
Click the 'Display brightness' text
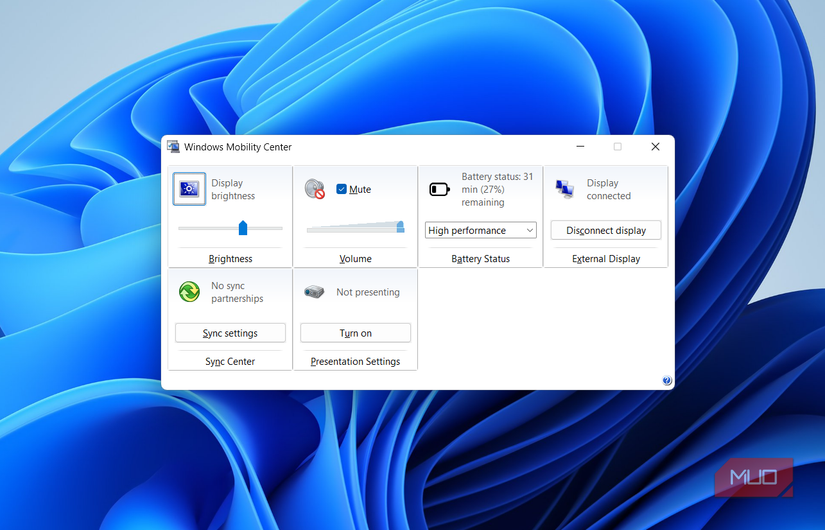click(233, 189)
